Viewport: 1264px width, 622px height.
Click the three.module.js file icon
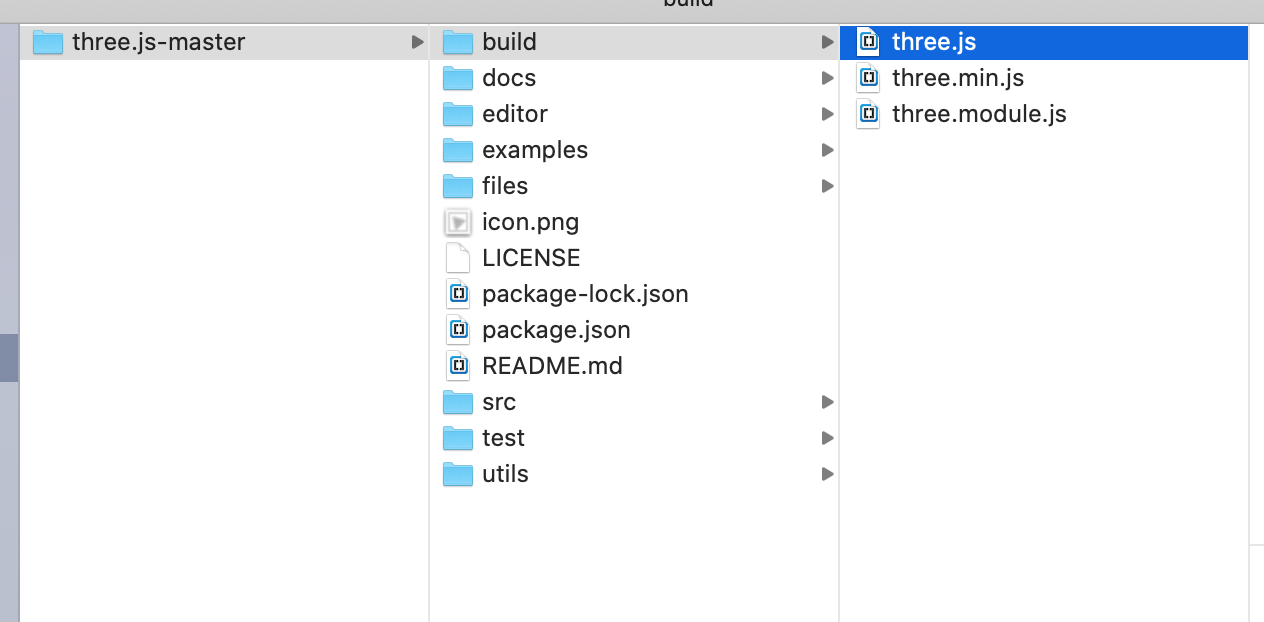tap(868, 114)
